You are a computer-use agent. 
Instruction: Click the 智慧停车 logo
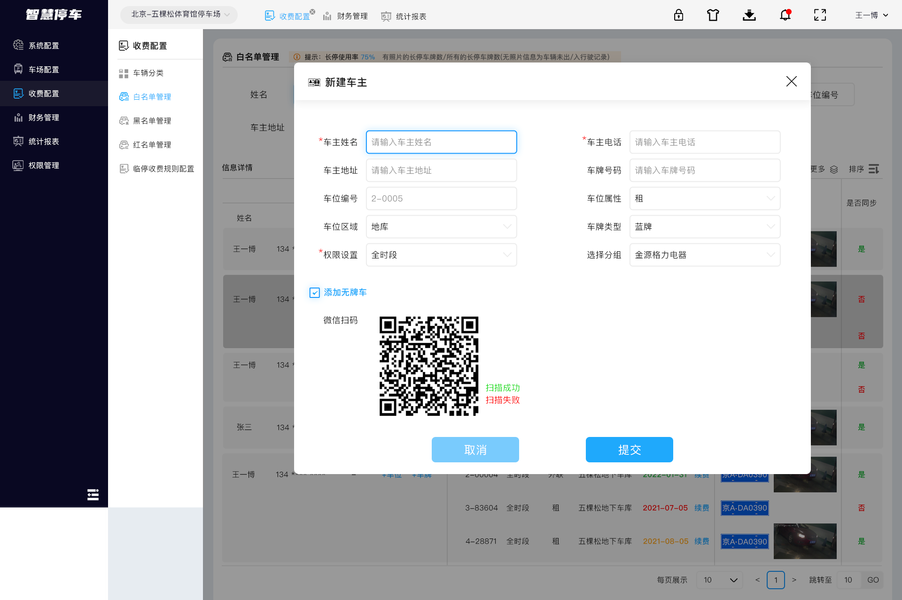tap(53, 14)
